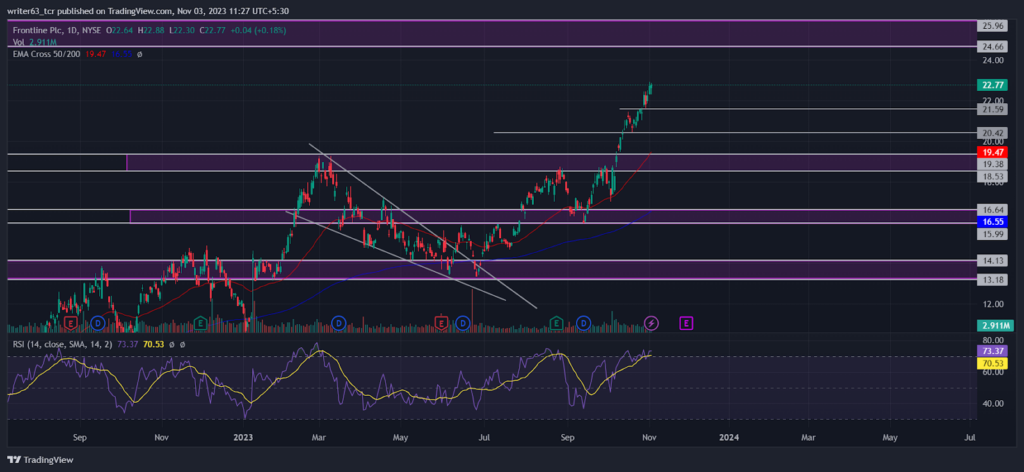The image size is (1024, 472).
Task: Click the dividend D marker of June 2023
Action: click(x=462, y=323)
